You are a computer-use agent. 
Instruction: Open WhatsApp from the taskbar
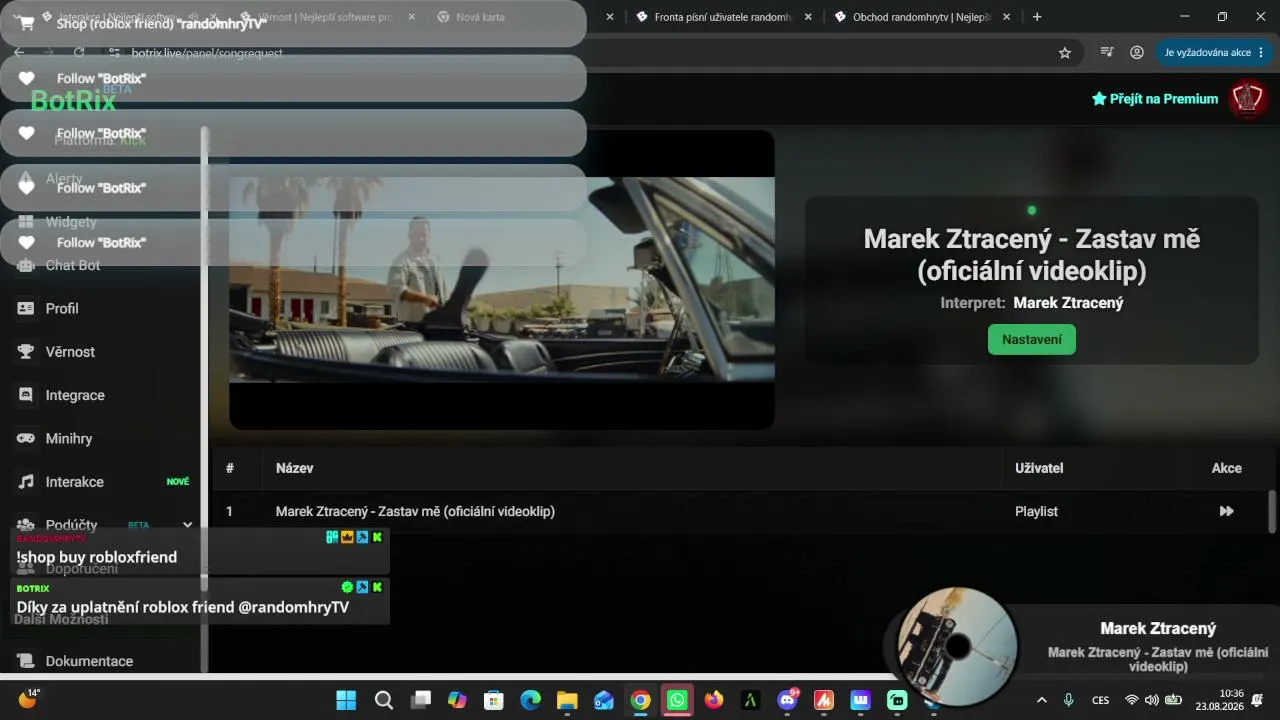click(x=677, y=700)
